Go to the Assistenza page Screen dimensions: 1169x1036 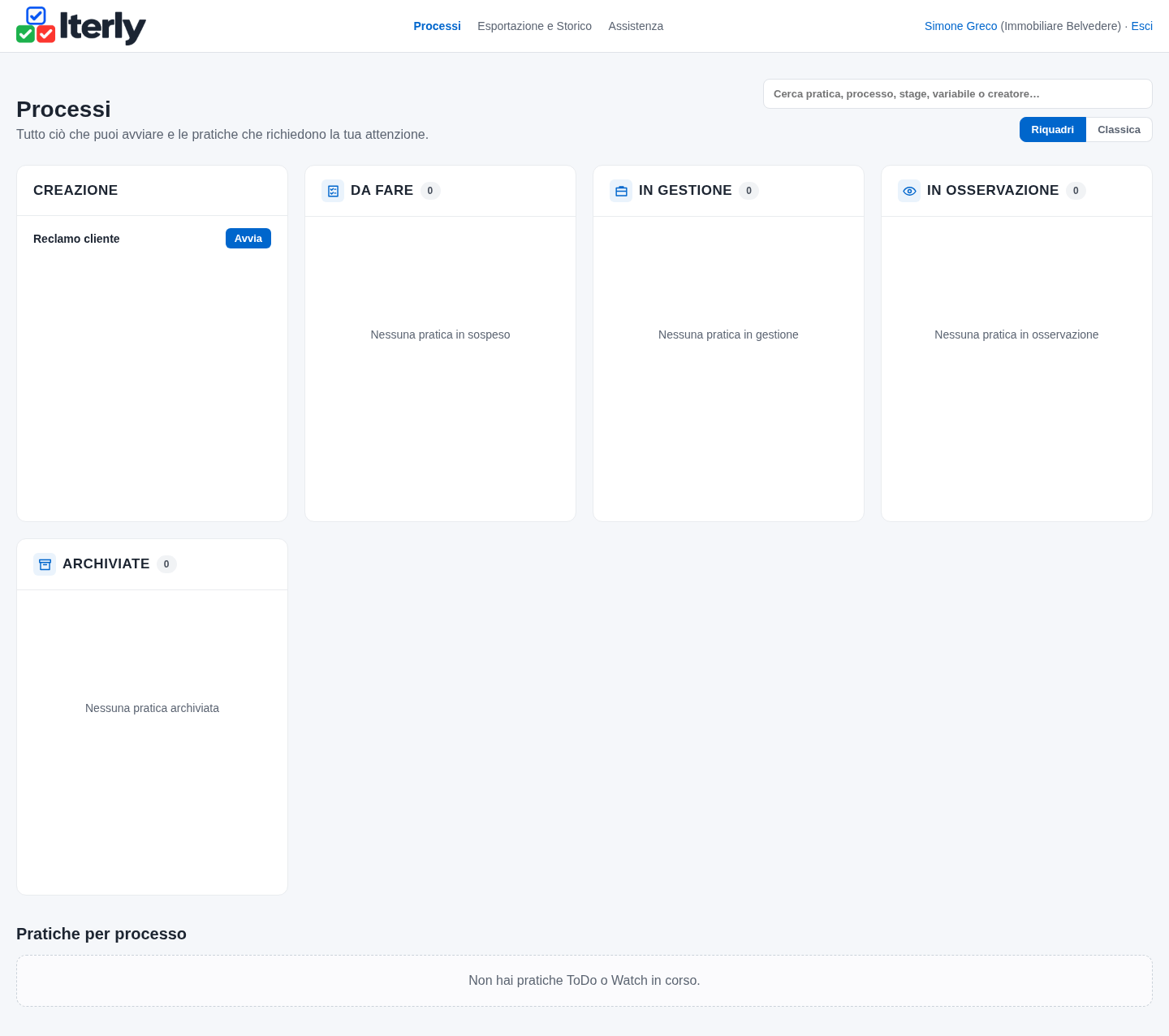tap(636, 26)
